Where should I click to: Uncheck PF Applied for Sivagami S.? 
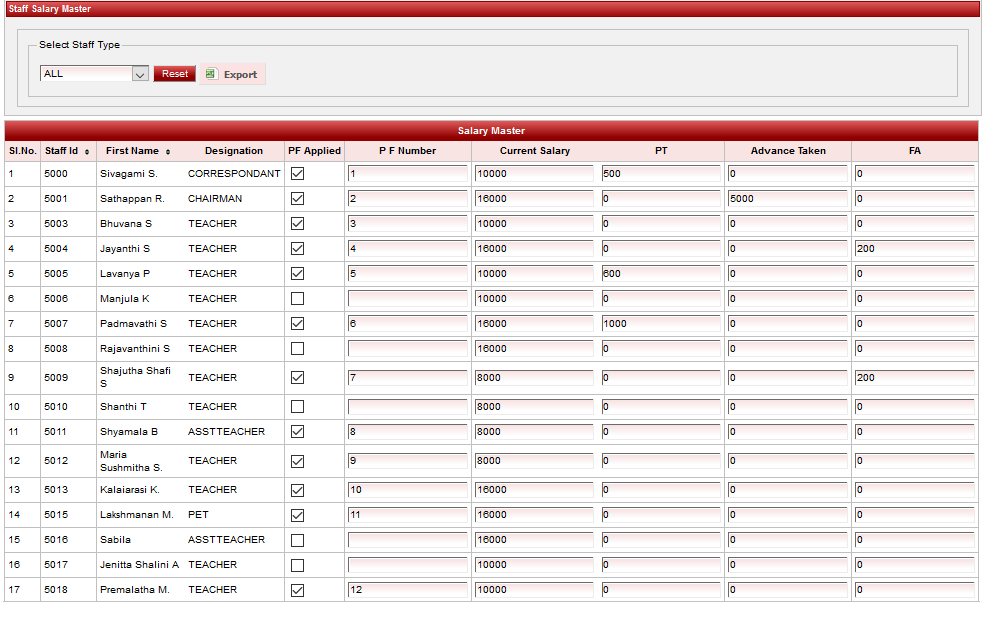(x=297, y=174)
